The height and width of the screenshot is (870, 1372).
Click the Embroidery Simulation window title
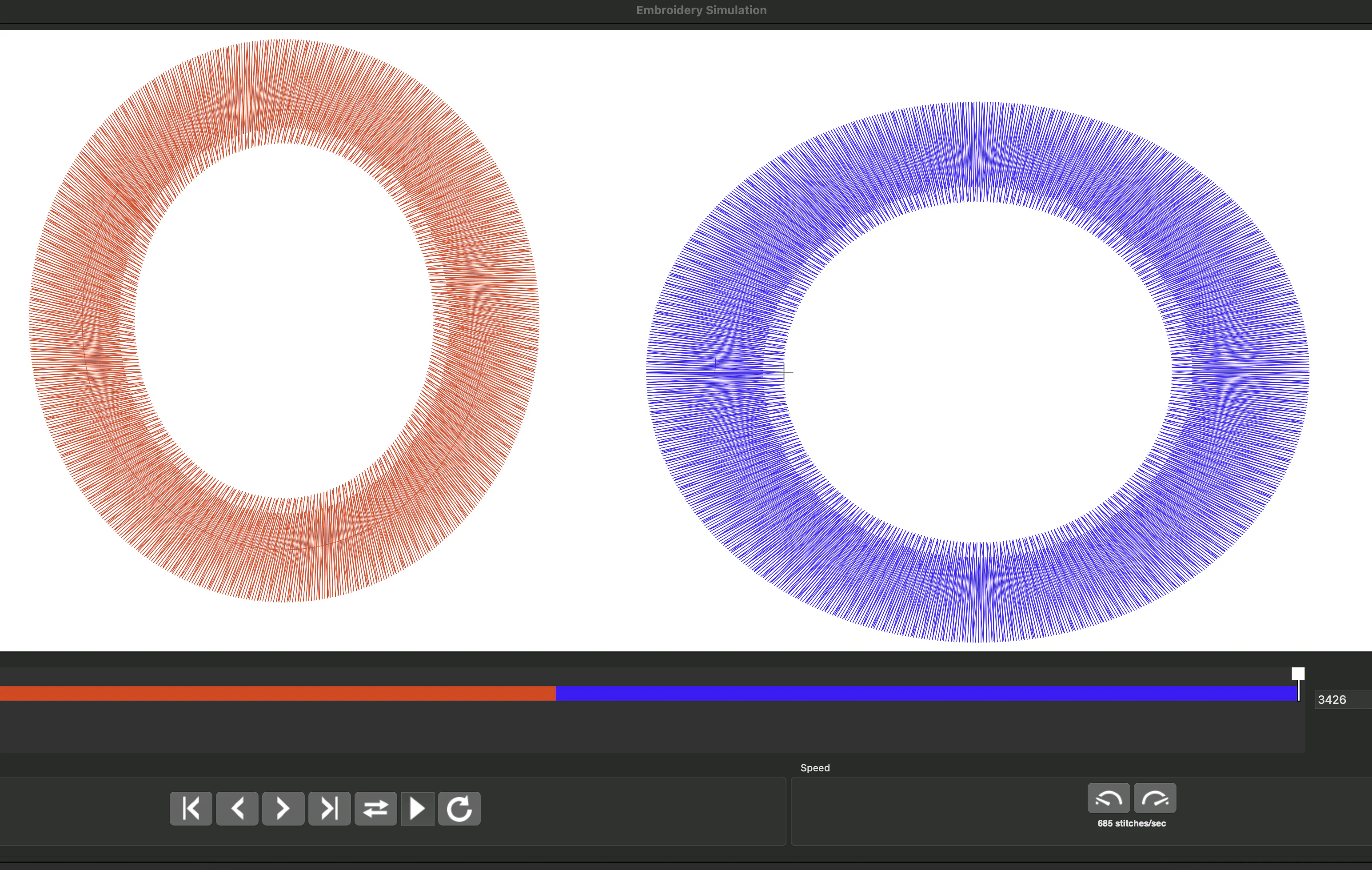pos(702,10)
